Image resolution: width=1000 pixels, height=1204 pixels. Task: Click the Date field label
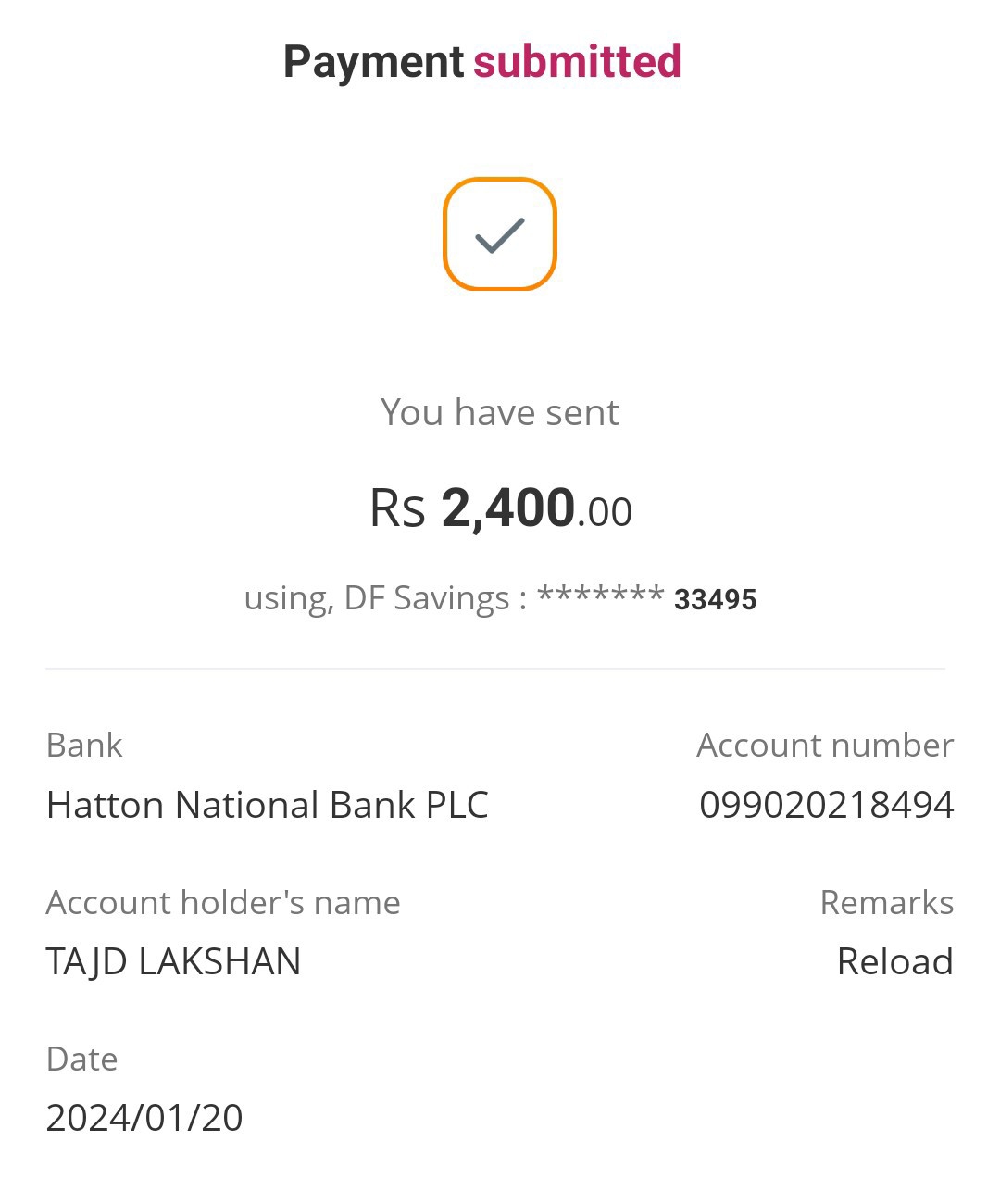pos(81,1059)
